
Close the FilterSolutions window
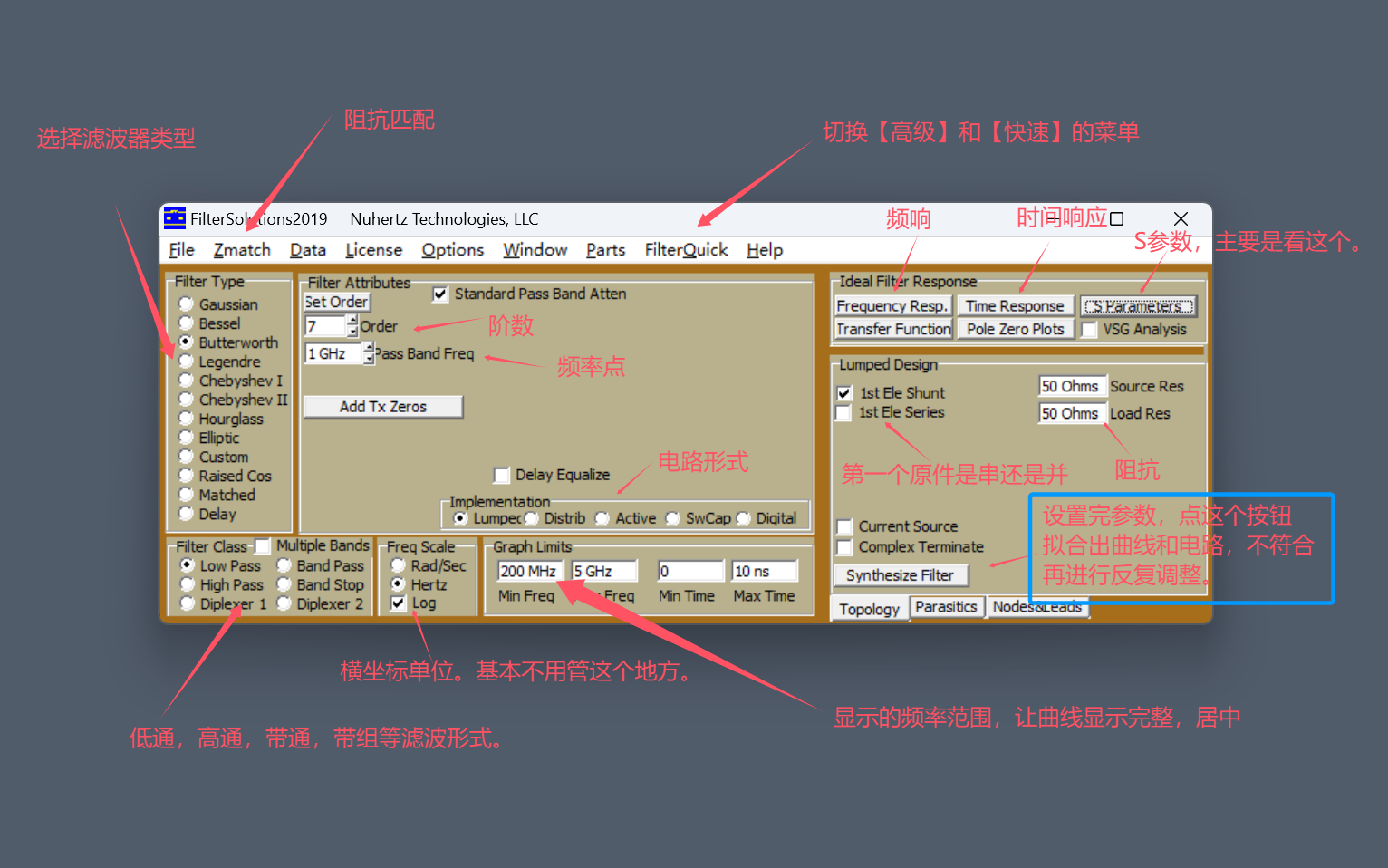(1181, 219)
